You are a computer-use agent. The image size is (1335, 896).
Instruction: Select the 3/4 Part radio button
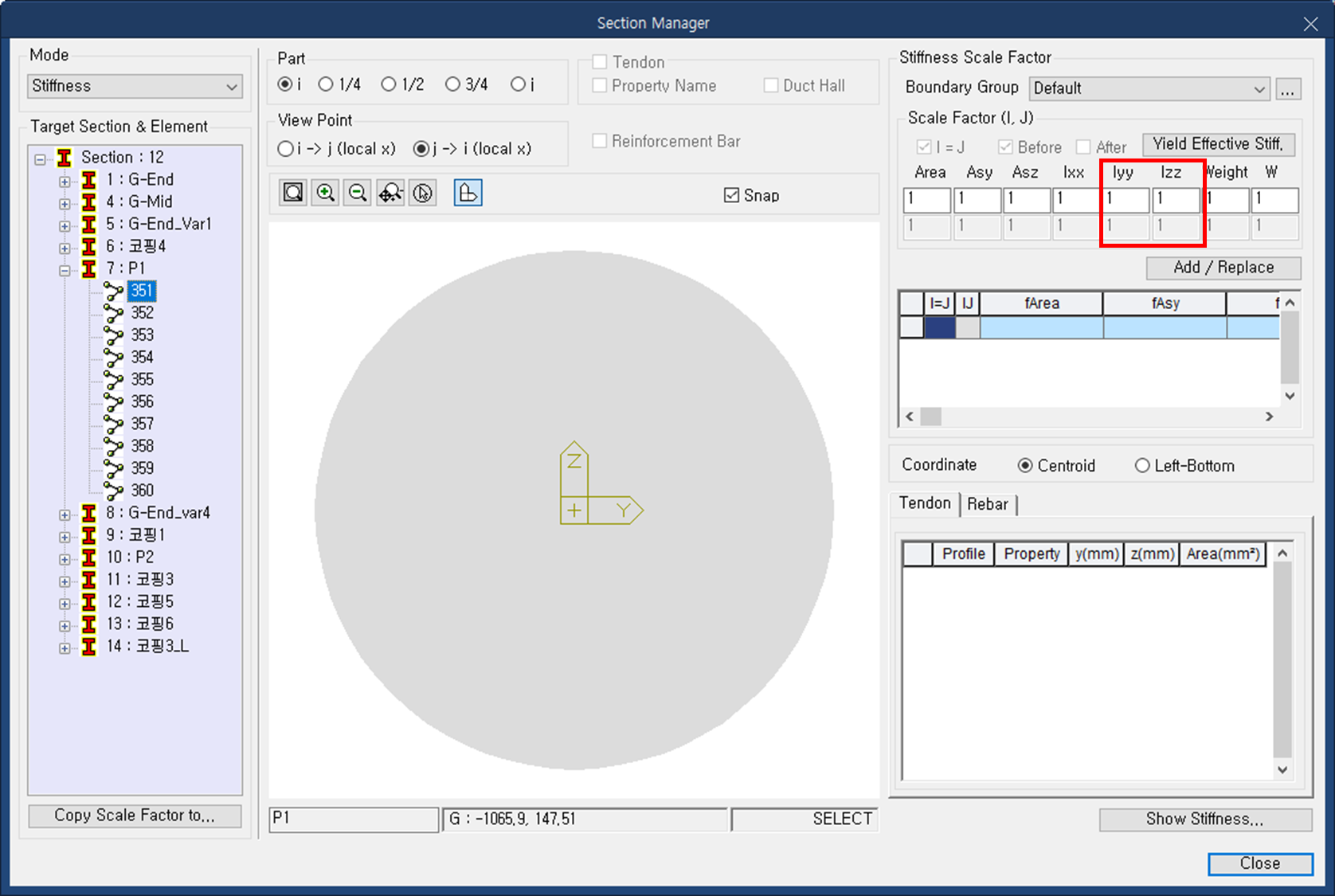pos(452,84)
